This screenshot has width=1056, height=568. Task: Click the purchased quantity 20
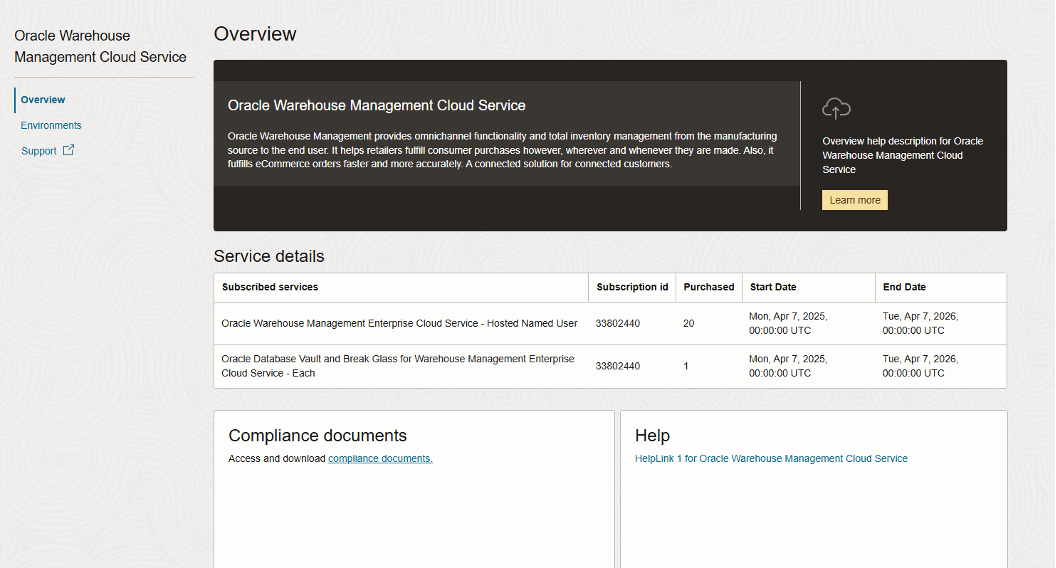tap(688, 323)
